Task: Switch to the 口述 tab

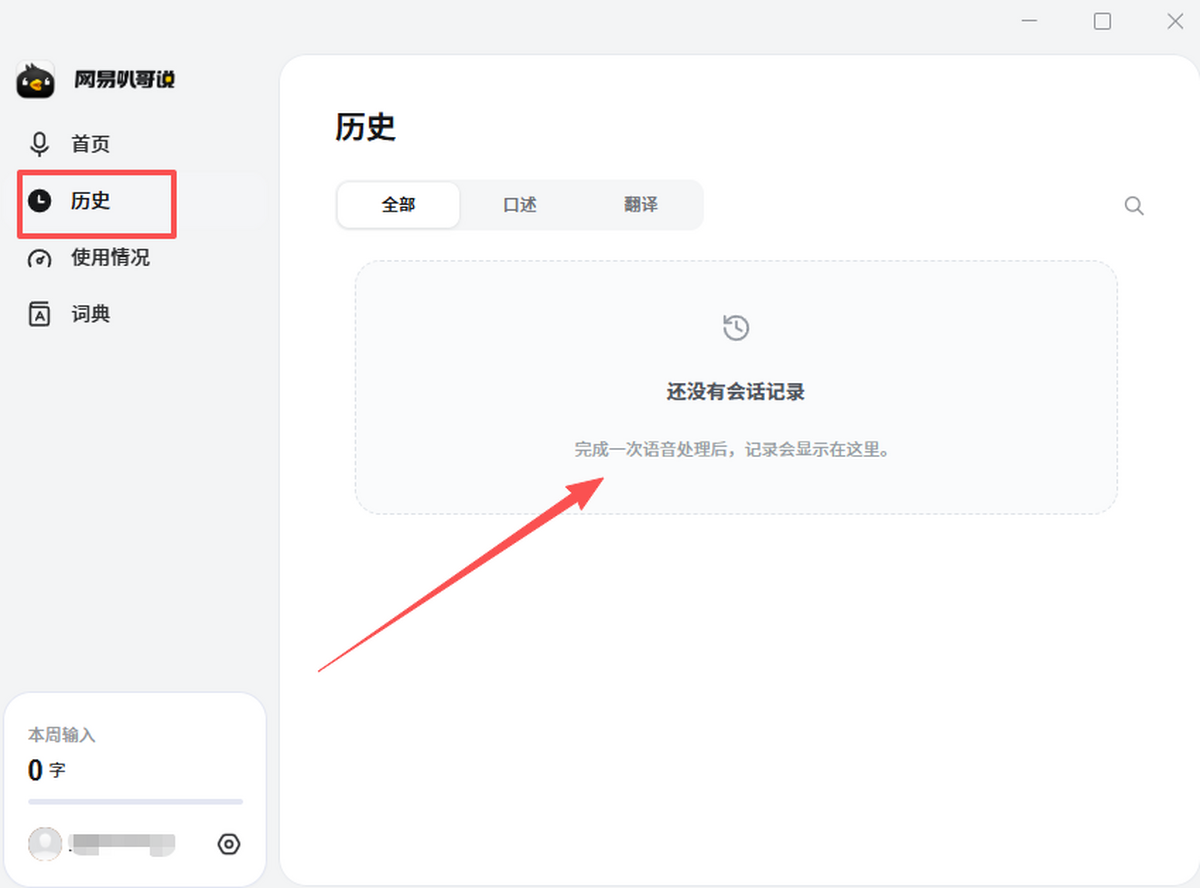Action: [x=520, y=205]
